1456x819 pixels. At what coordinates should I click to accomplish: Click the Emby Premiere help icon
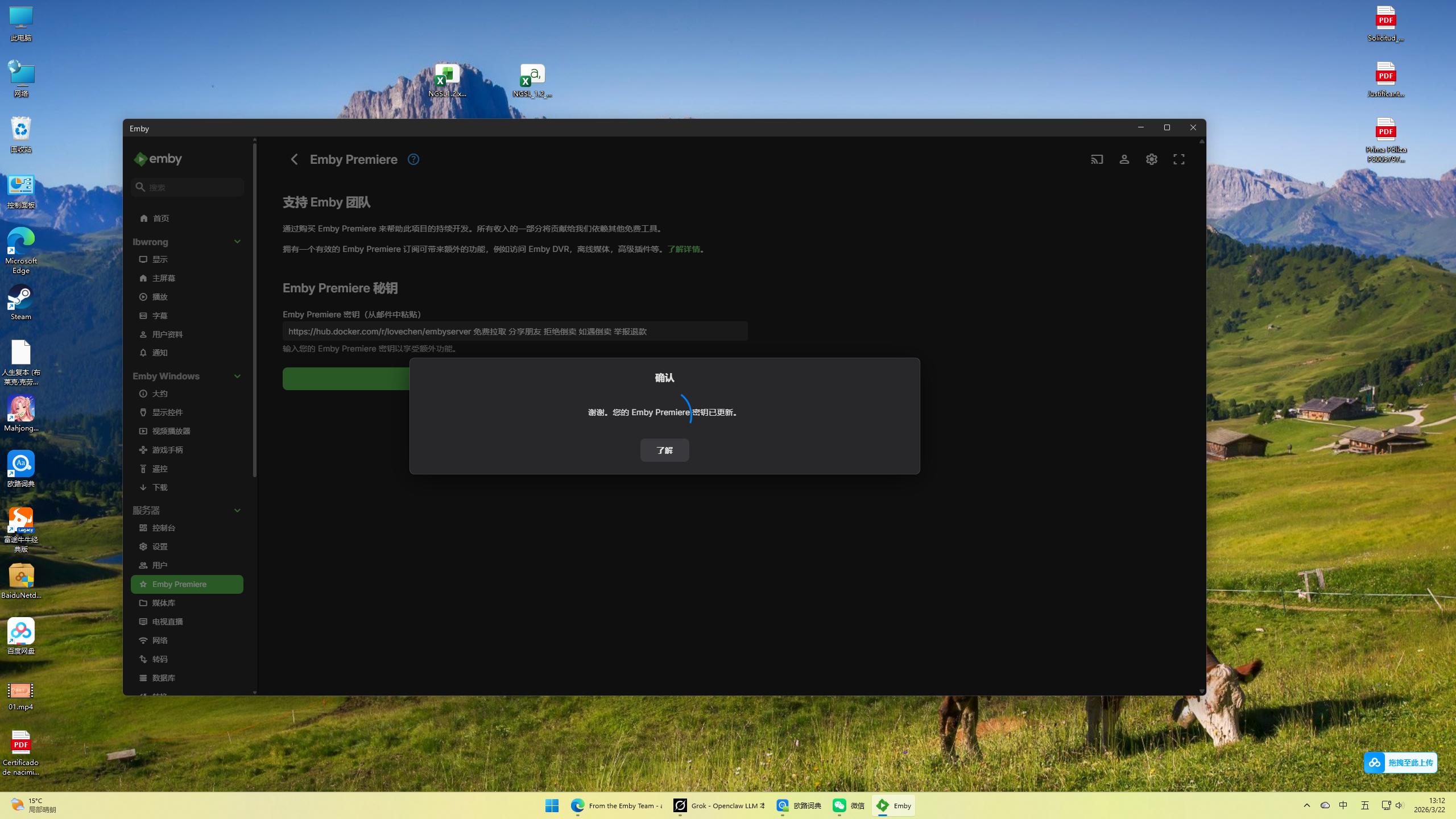pyautogui.click(x=413, y=159)
